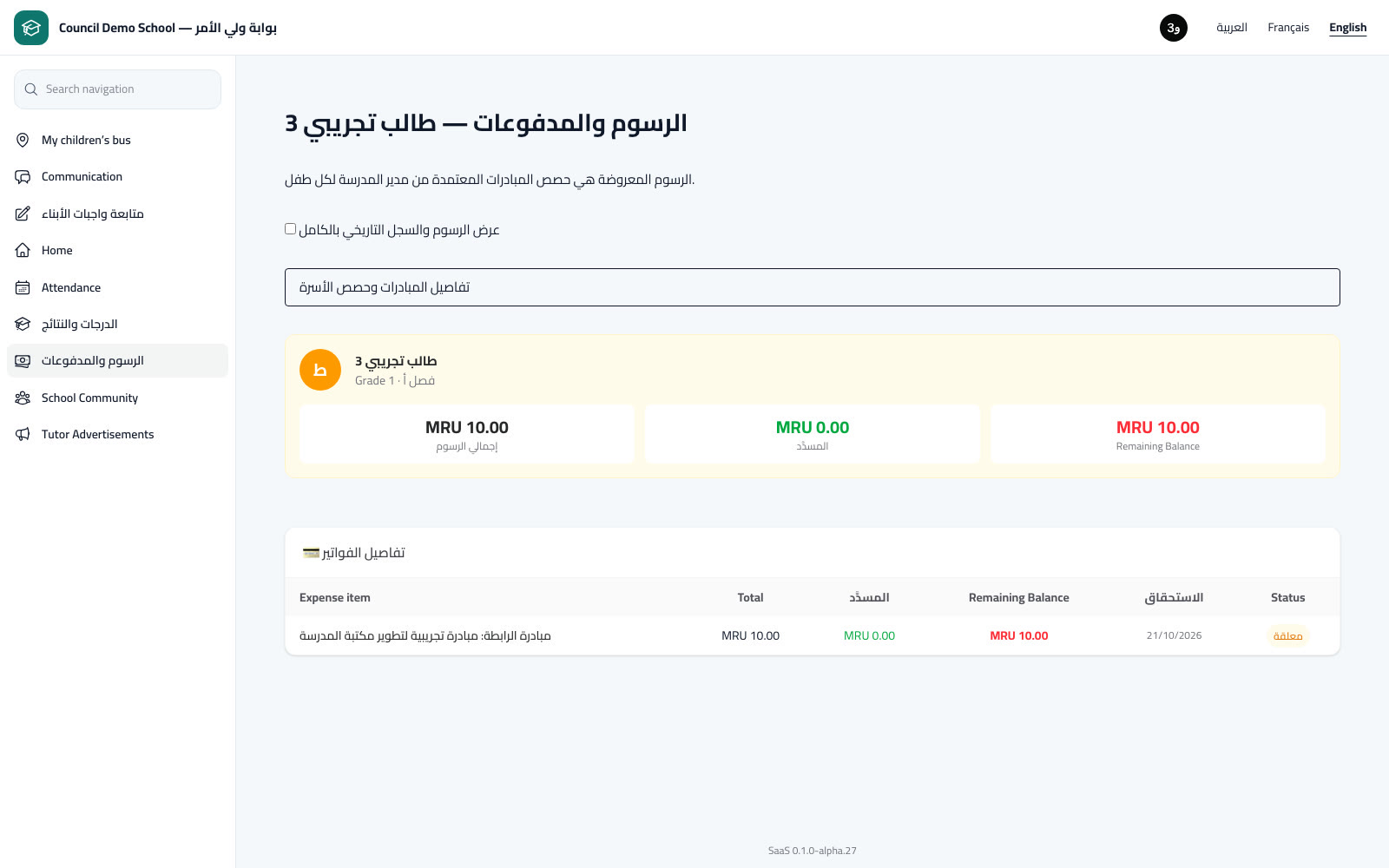Switch language to Français

tap(1288, 28)
